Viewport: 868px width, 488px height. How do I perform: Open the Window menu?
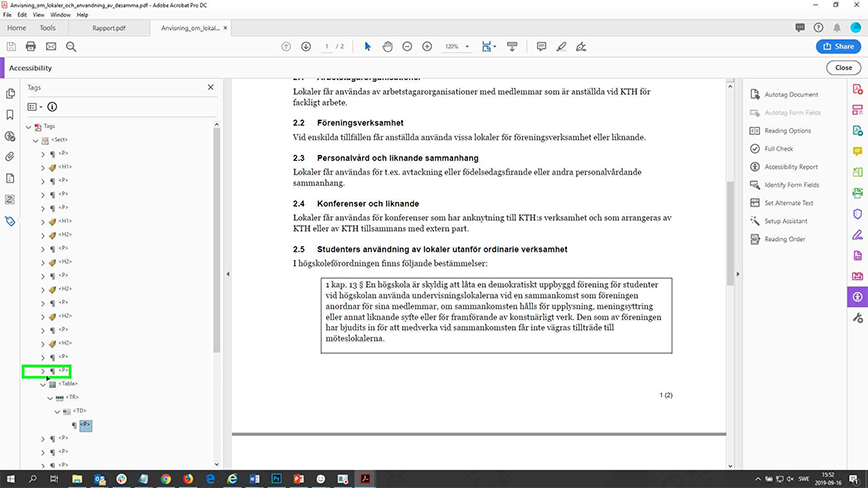click(60, 16)
